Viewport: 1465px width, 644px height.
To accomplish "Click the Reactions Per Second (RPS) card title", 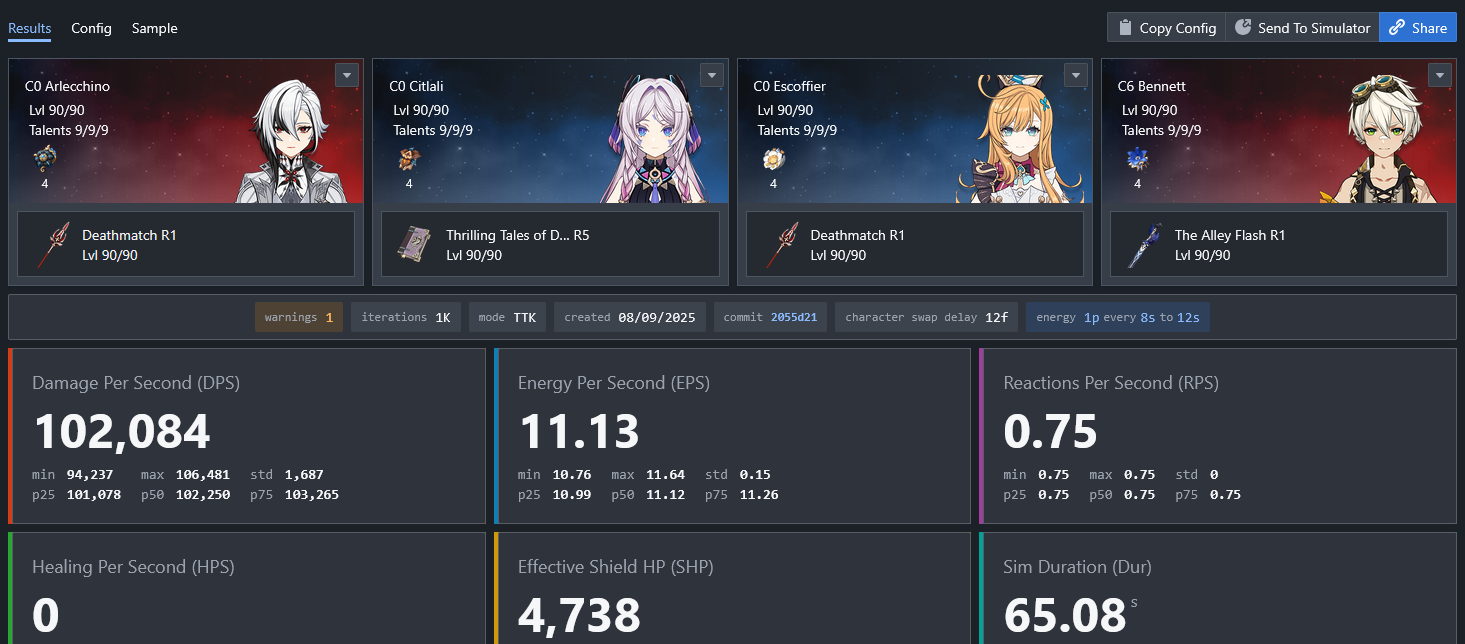I will [1111, 383].
